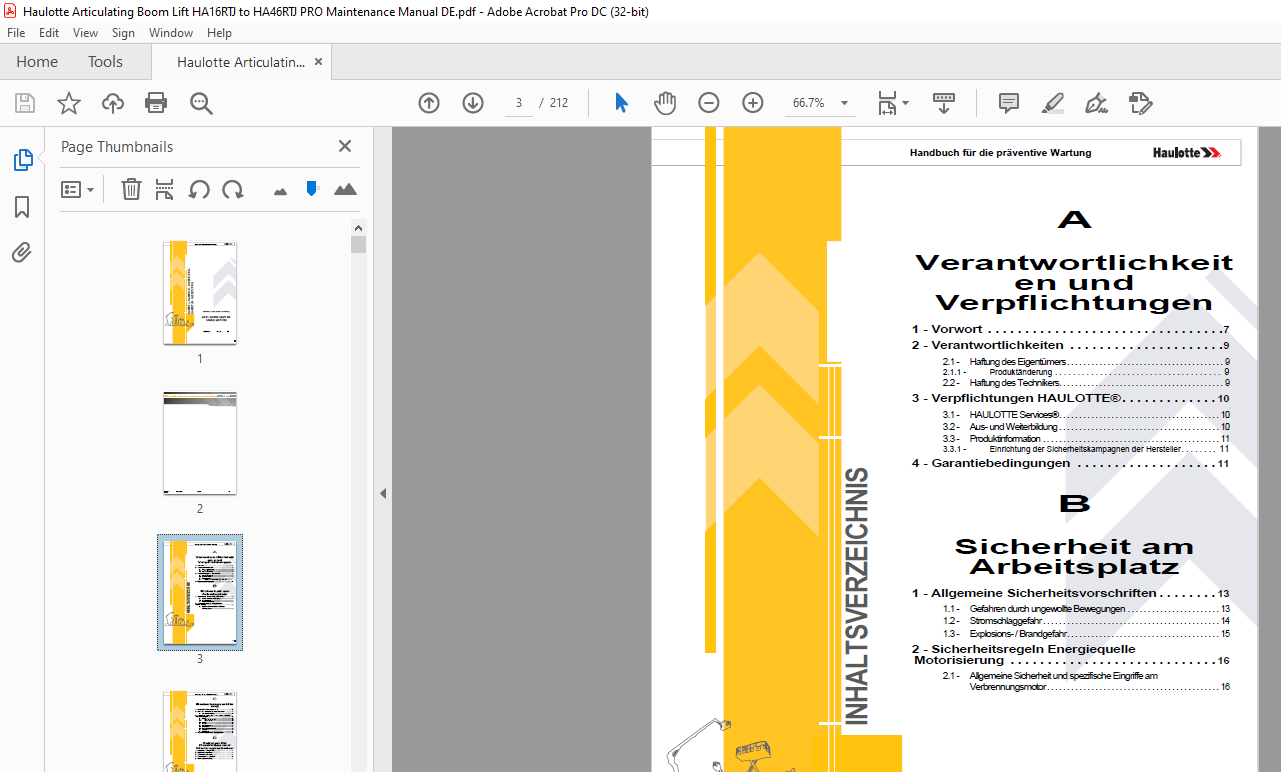Select the page 2 thumbnail
Viewport: 1281px width, 772px height.
pyautogui.click(x=200, y=444)
